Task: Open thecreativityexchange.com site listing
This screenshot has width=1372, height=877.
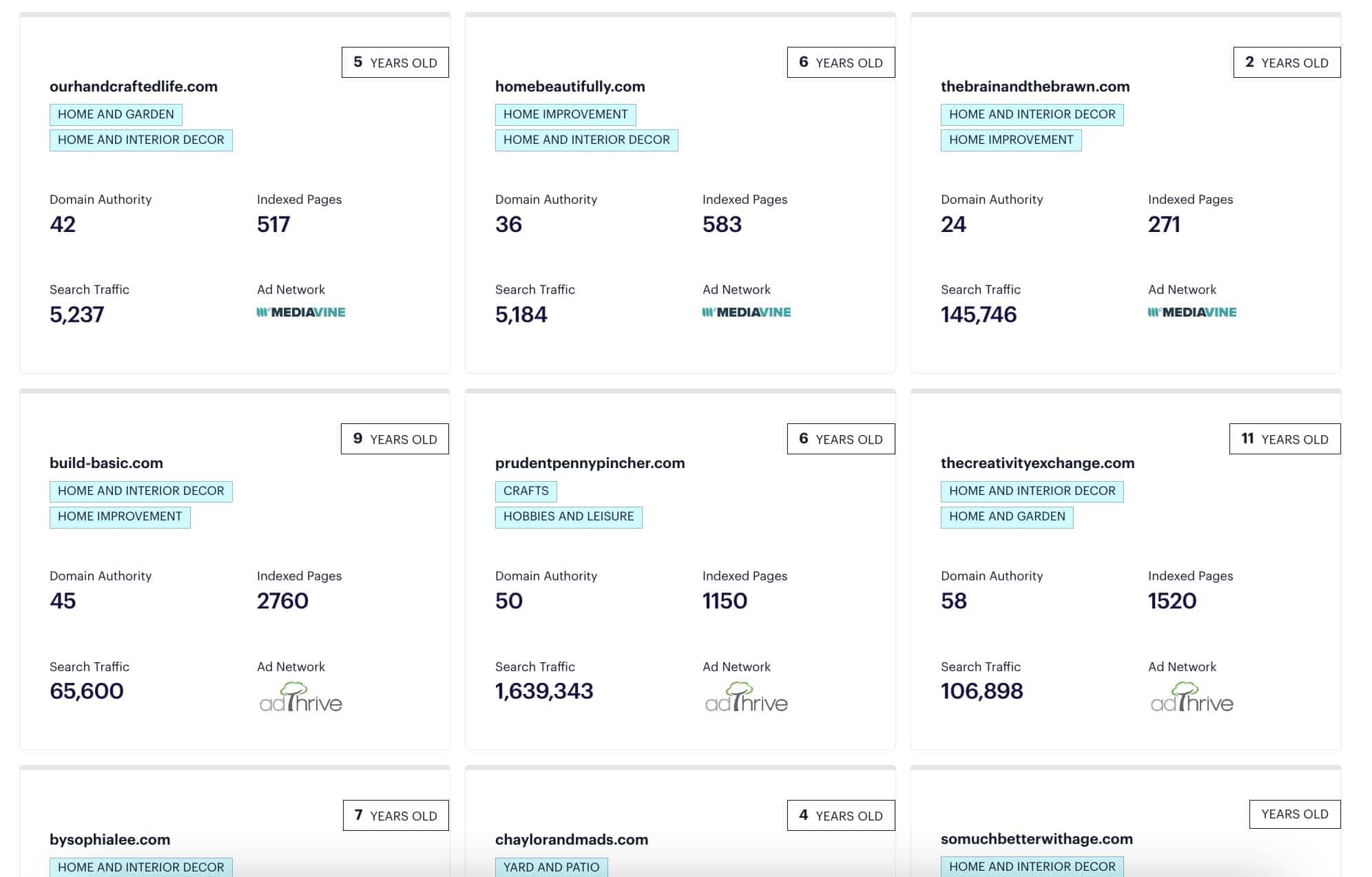Action: point(1038,463)
